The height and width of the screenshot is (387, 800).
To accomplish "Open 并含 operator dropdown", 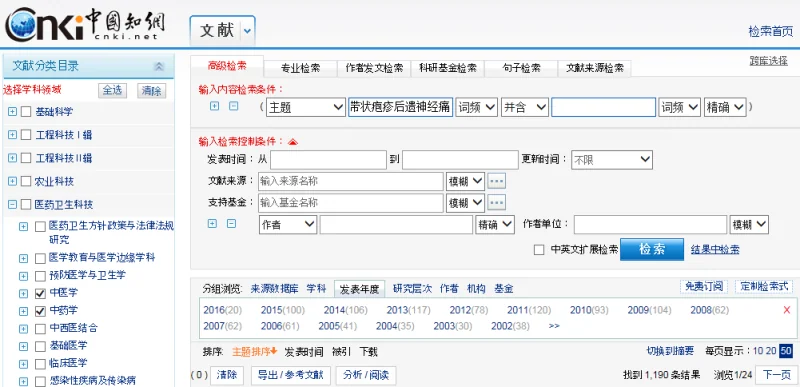I will (524, 108).
